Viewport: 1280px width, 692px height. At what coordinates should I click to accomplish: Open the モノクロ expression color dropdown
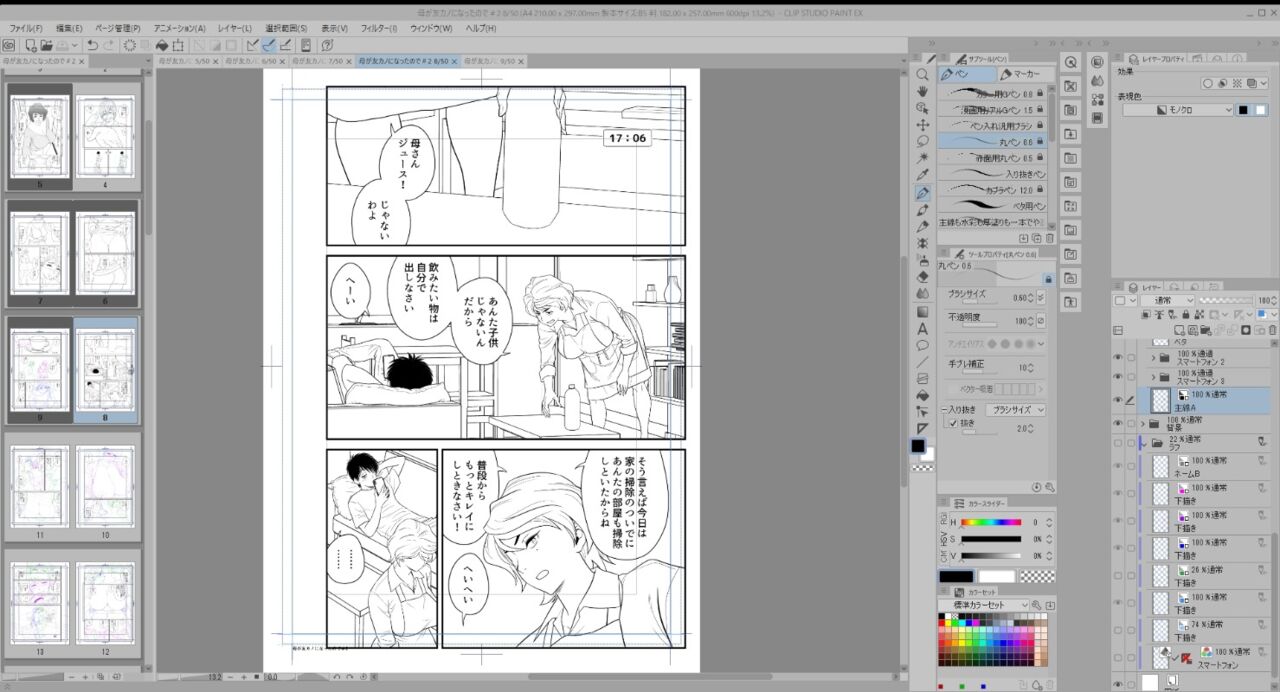pyautogui.click(x=1178, y=110)
